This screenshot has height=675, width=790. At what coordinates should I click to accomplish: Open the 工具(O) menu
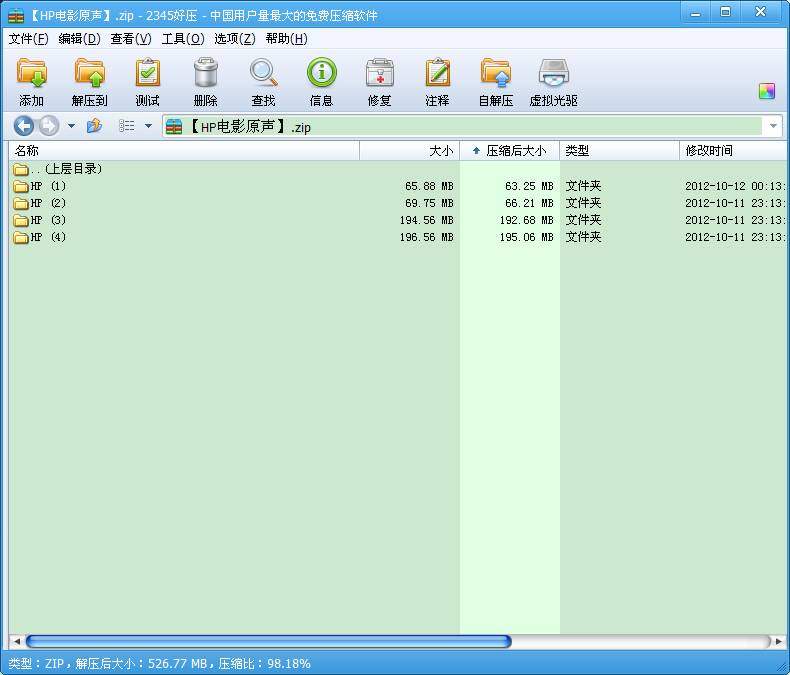point(182,39)
